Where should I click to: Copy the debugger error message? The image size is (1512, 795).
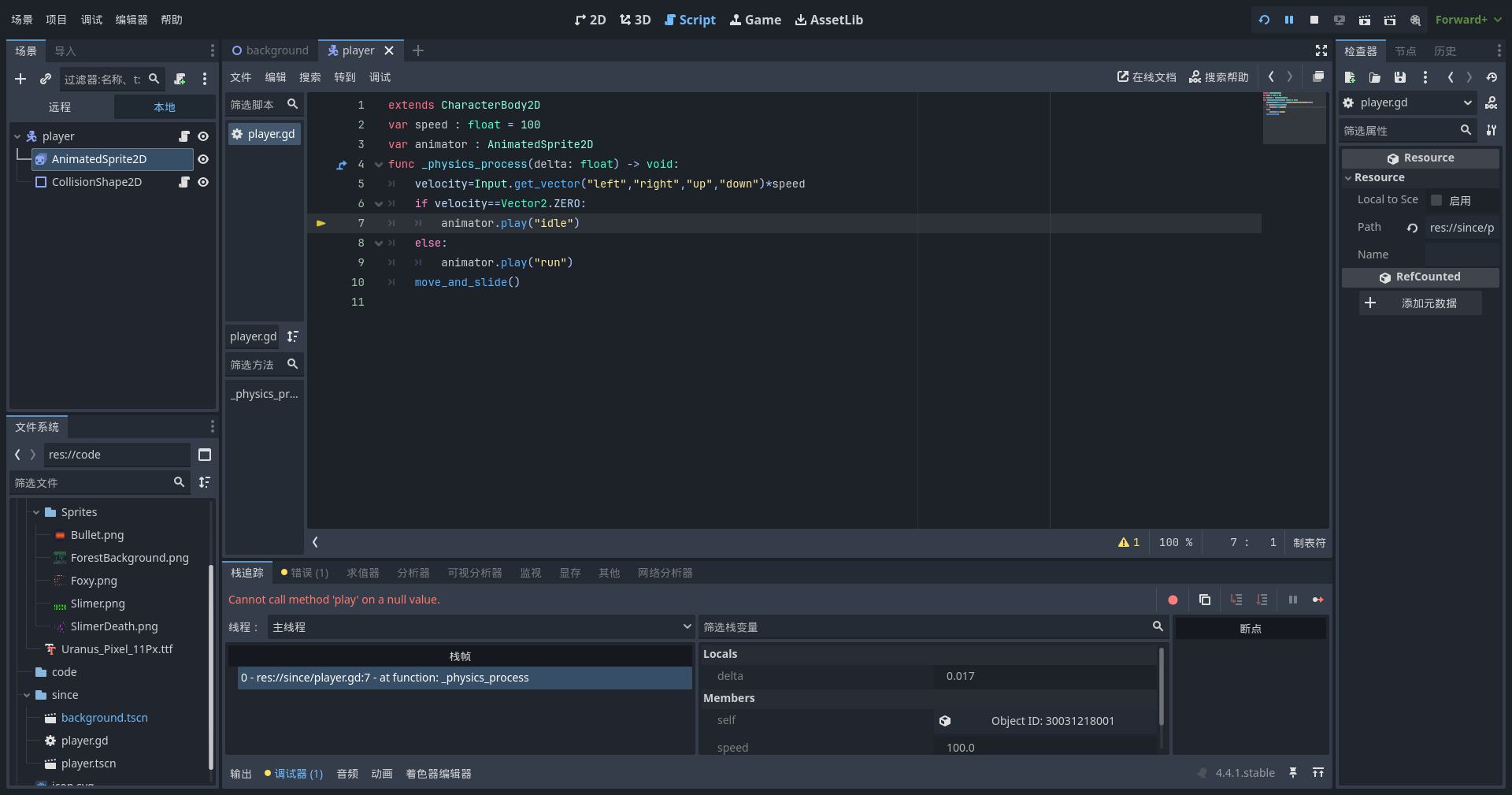click(1205, 600)
